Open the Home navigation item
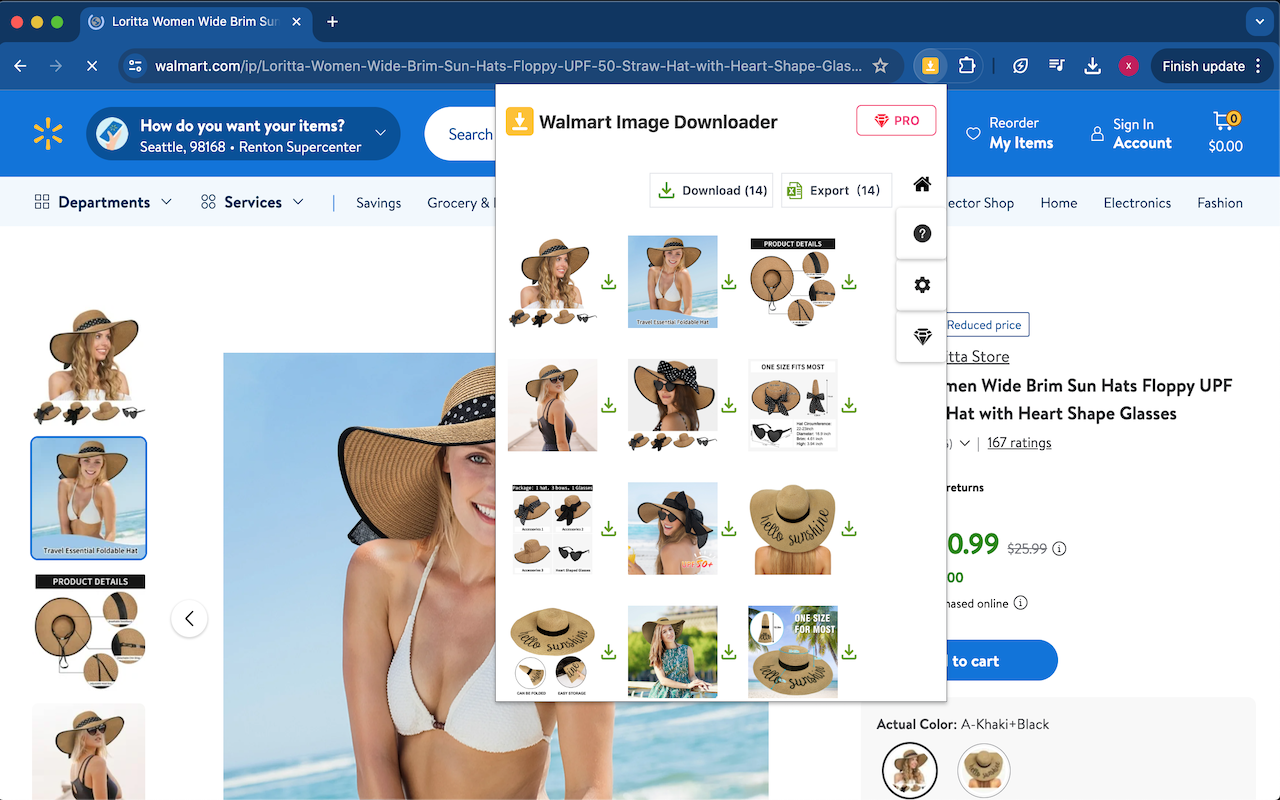This screenshot has height=800, width=1280. [1058, 203]
